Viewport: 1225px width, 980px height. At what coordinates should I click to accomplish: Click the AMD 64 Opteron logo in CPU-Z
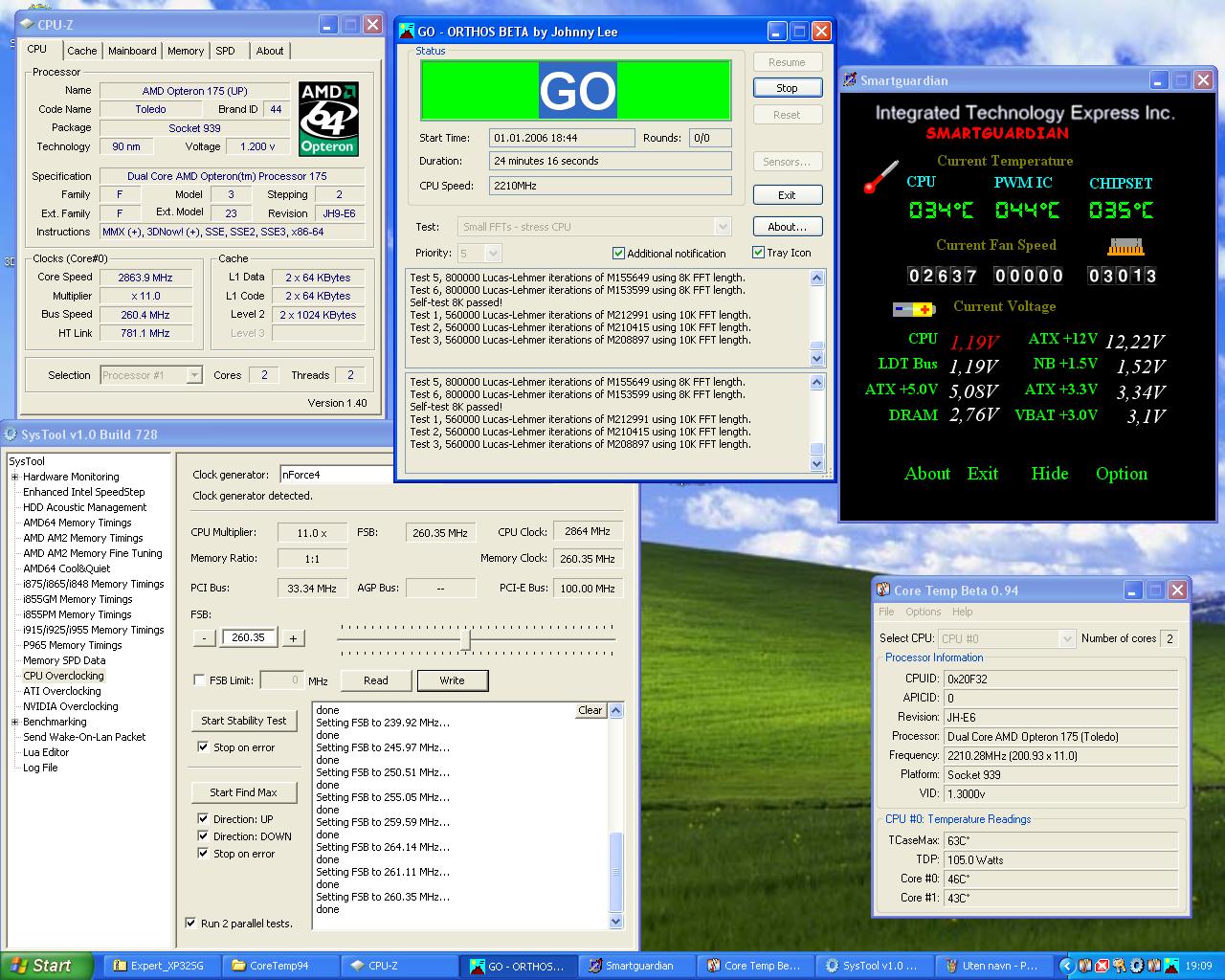pos(328,119)
